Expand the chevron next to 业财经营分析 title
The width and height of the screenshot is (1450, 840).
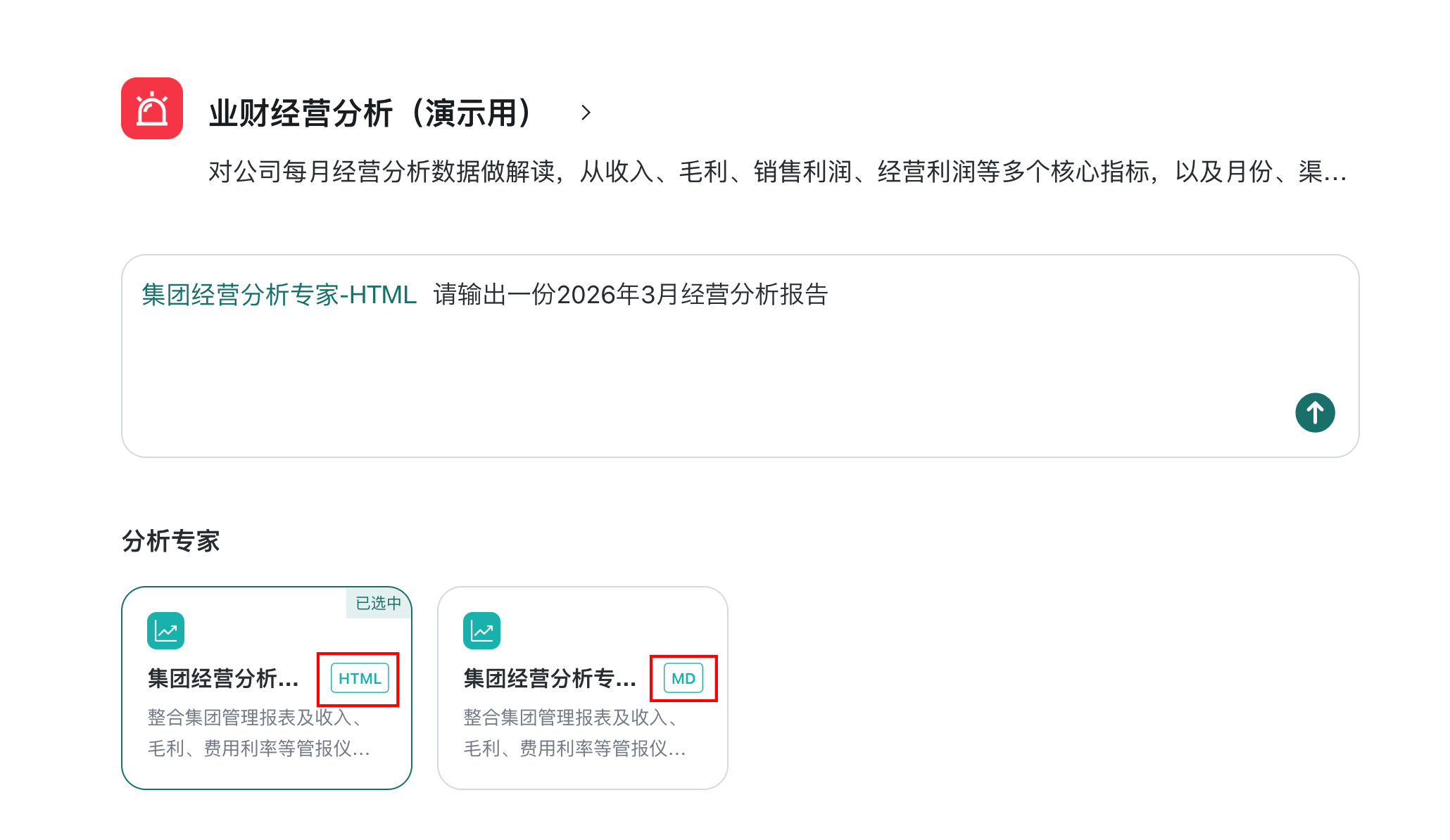pos(586,113)
